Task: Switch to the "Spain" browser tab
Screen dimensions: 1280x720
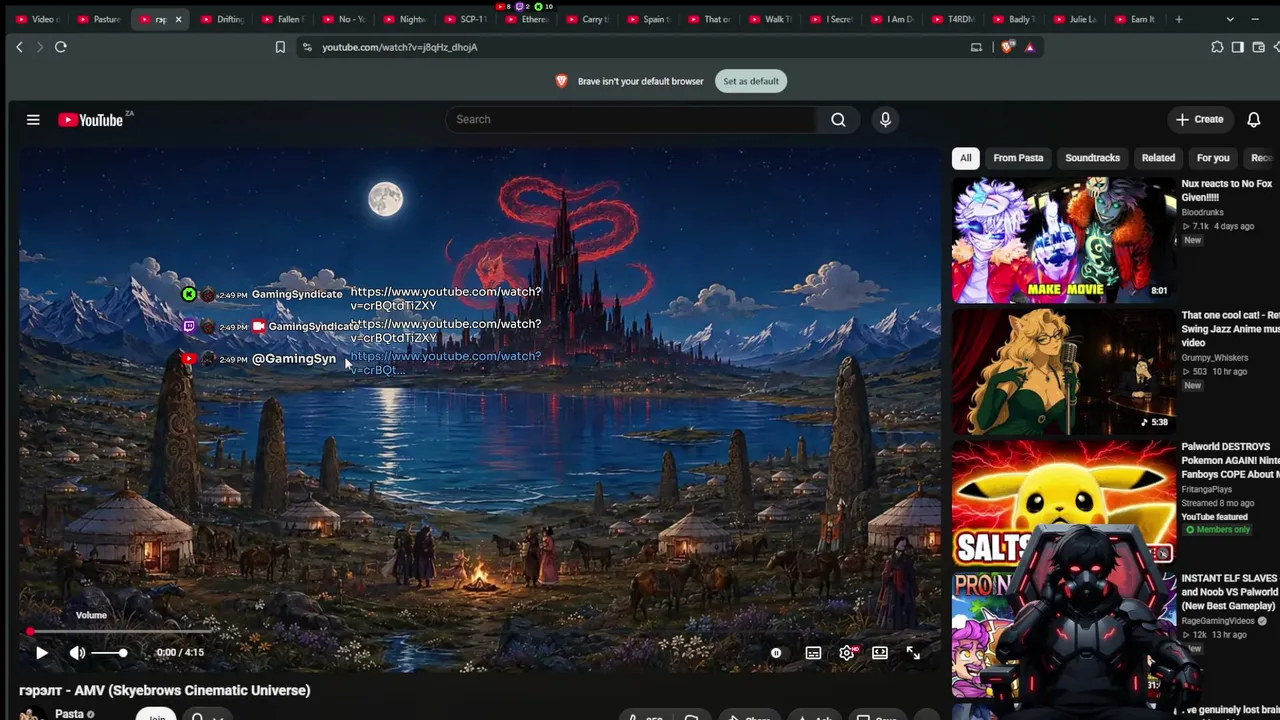Action: pyautogui.click(x=649, y=19)
